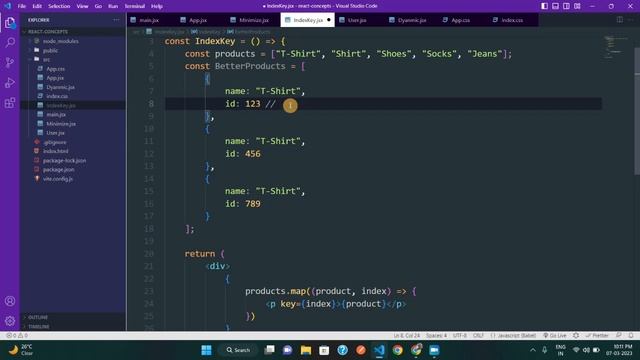The image size is (640, 360).
Task: Open the Go menu
Action: 98,6
